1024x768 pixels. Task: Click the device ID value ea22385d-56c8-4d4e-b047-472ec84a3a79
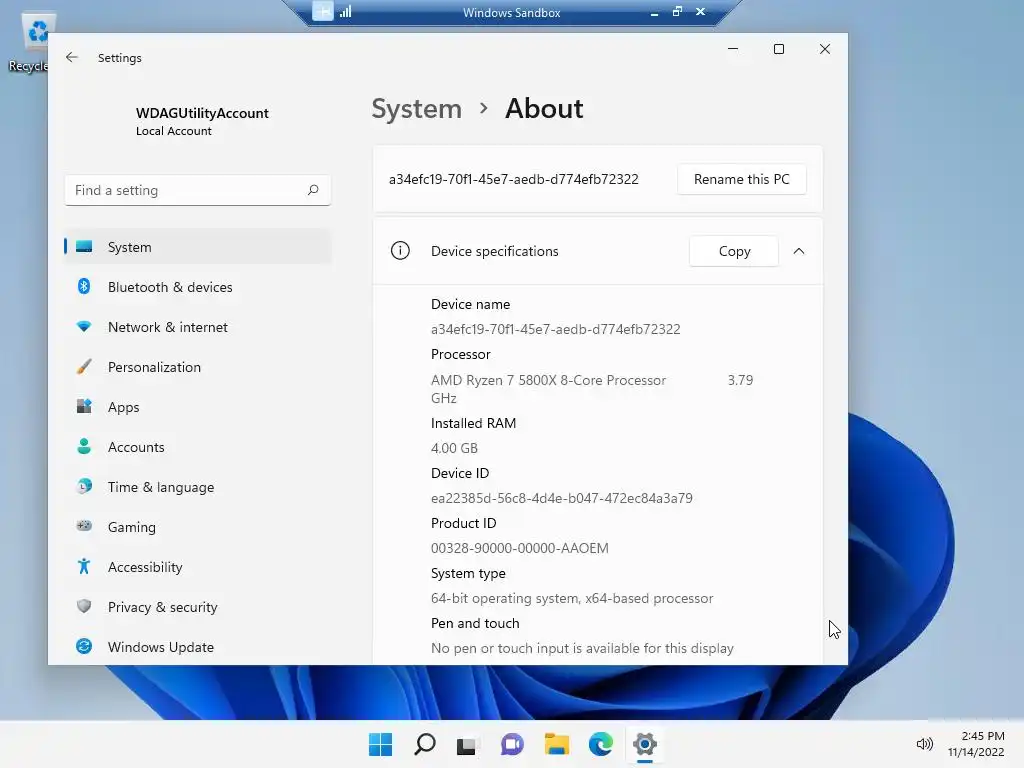562,498
